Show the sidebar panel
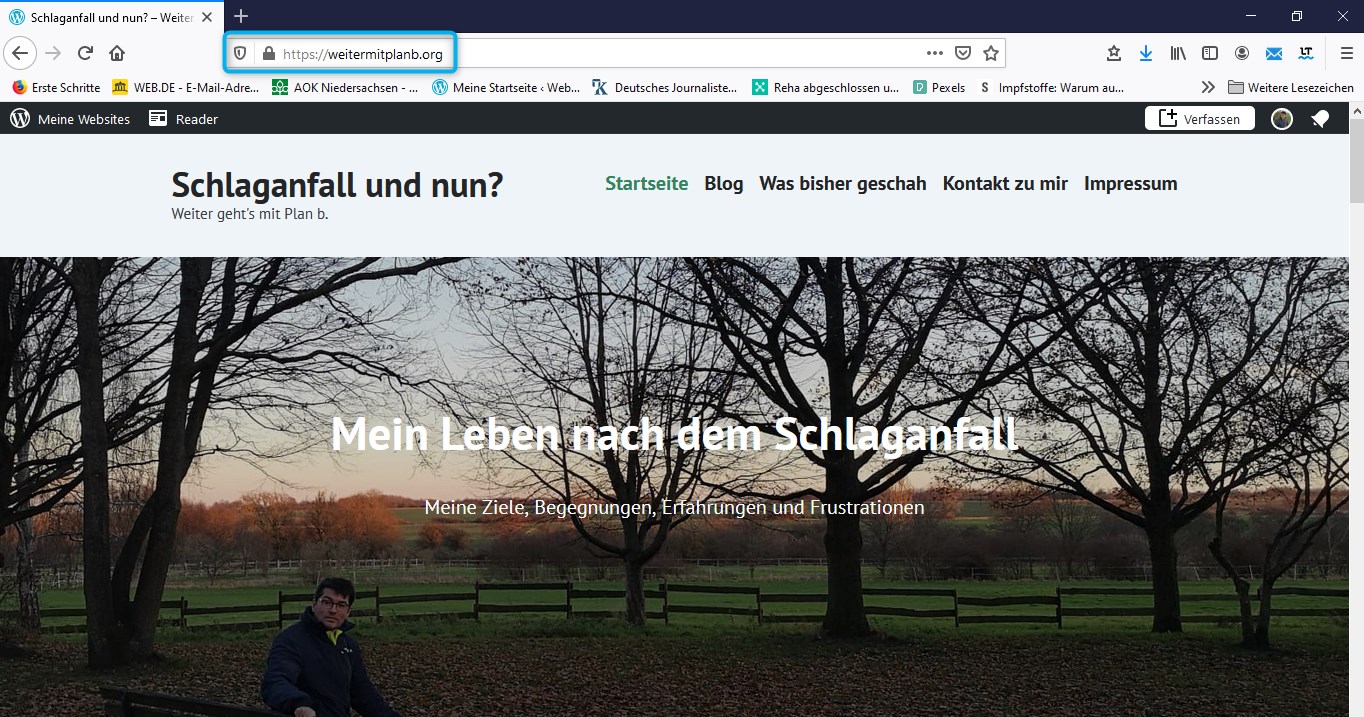The height and width of the screenshot is (717, 1364). point(1210,53)
